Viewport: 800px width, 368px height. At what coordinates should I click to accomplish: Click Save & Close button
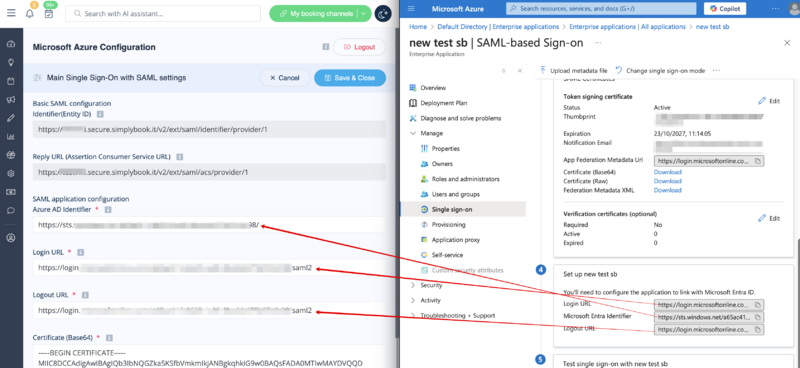click(349, 78)
